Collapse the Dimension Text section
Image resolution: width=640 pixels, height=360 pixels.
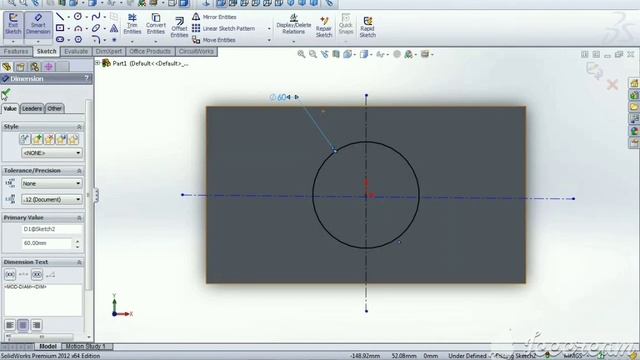click(x=79, y=262)
